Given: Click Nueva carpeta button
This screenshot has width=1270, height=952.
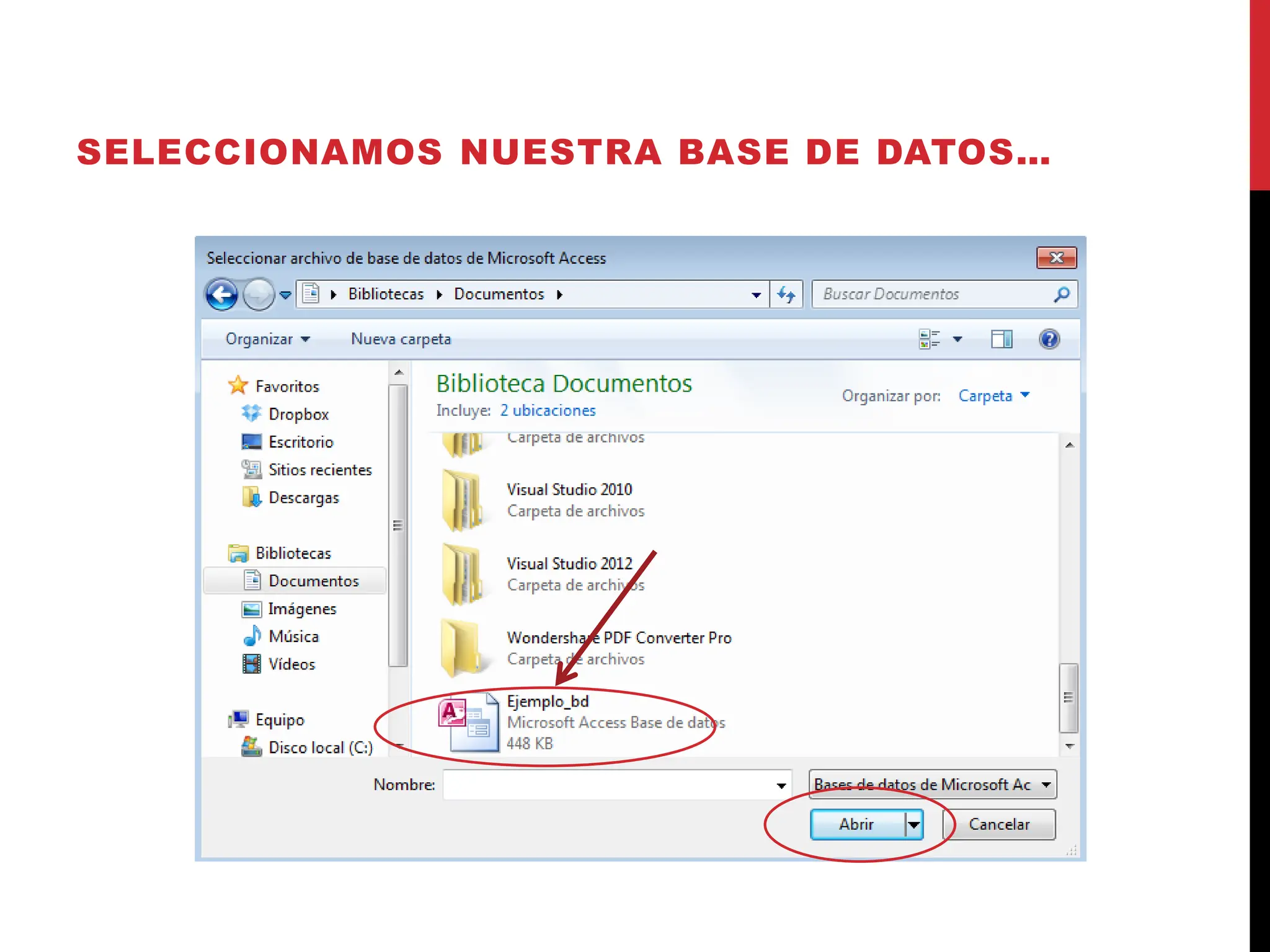Looking at the screenshot, I should [401, 339].
